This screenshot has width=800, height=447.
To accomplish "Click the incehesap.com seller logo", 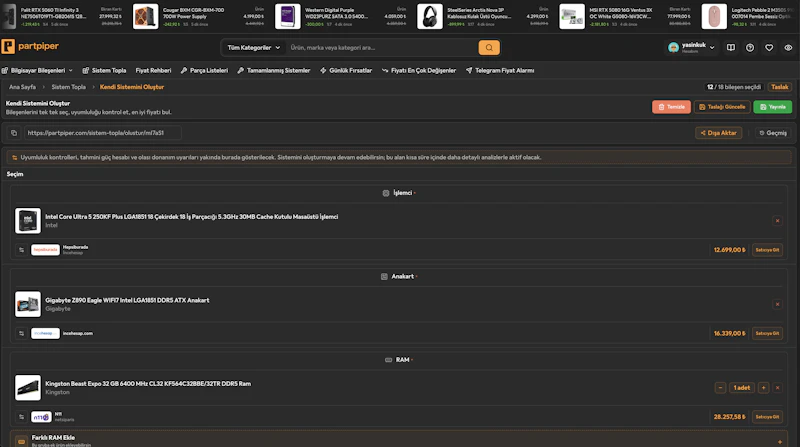I will [45, 333].
